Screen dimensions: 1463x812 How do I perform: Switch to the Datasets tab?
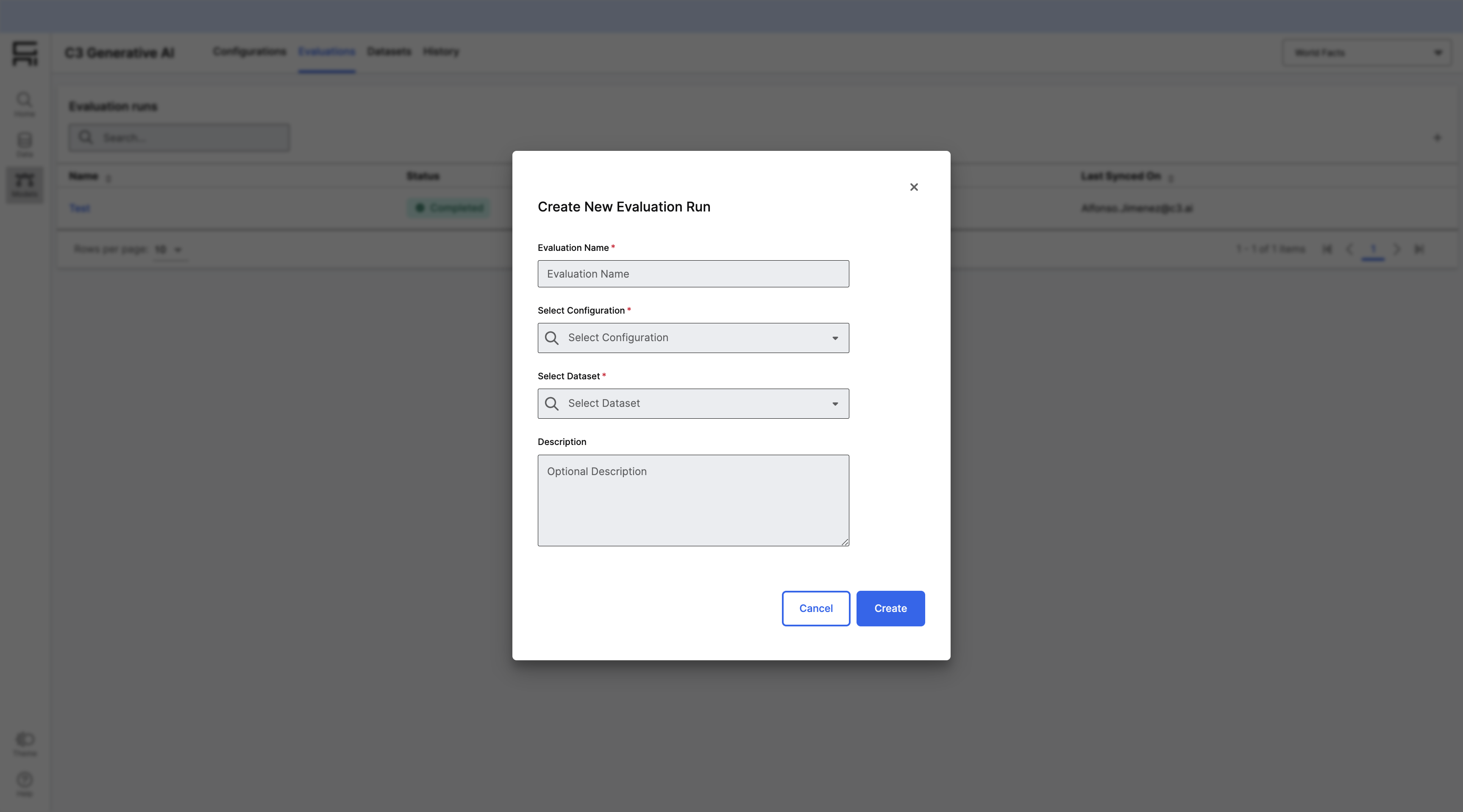[389, 52]
